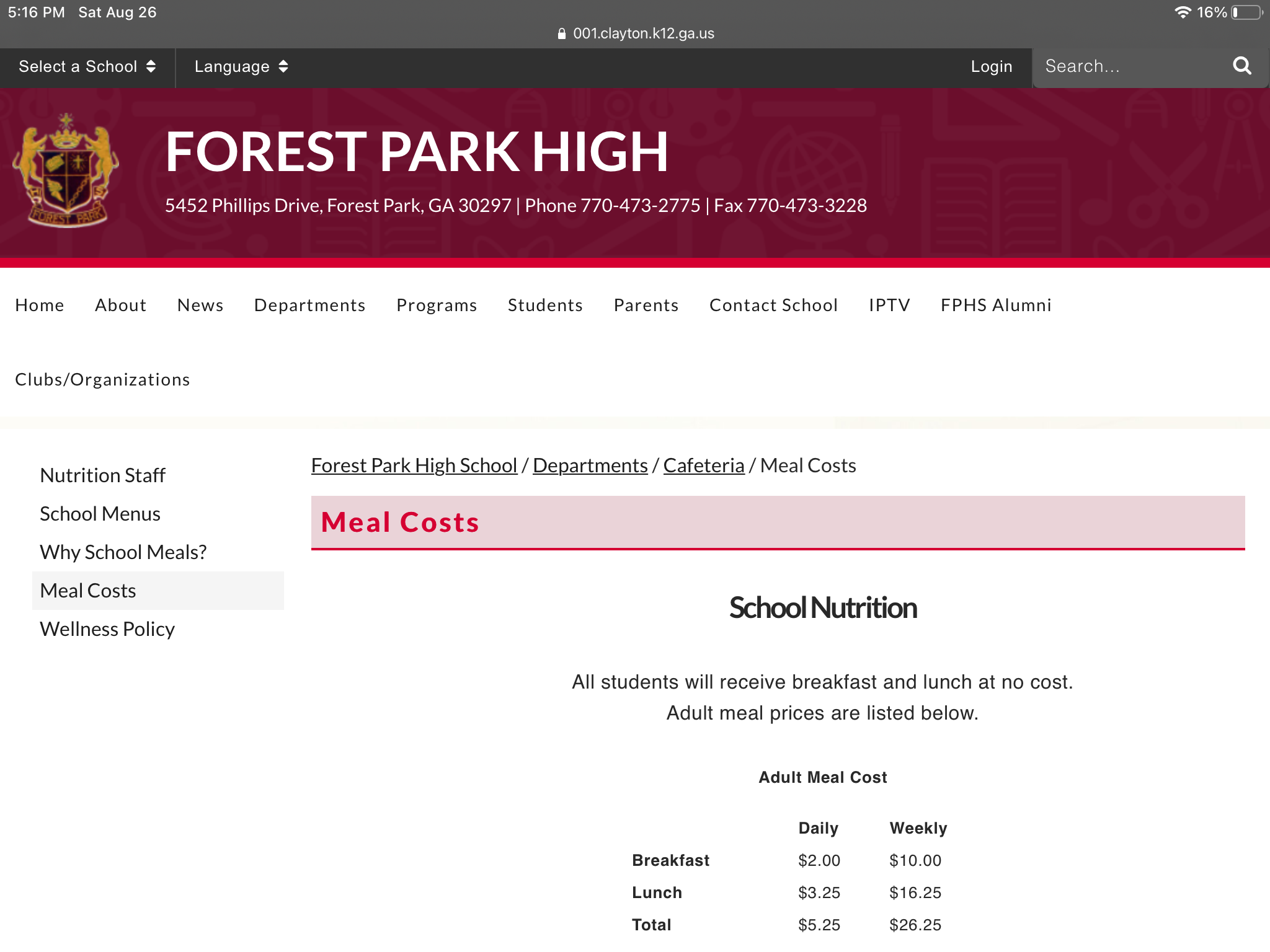Click the Lunch weekly price $16.25
The image size is (1270, 952).
pyautogui.click(x=915, y=892)
